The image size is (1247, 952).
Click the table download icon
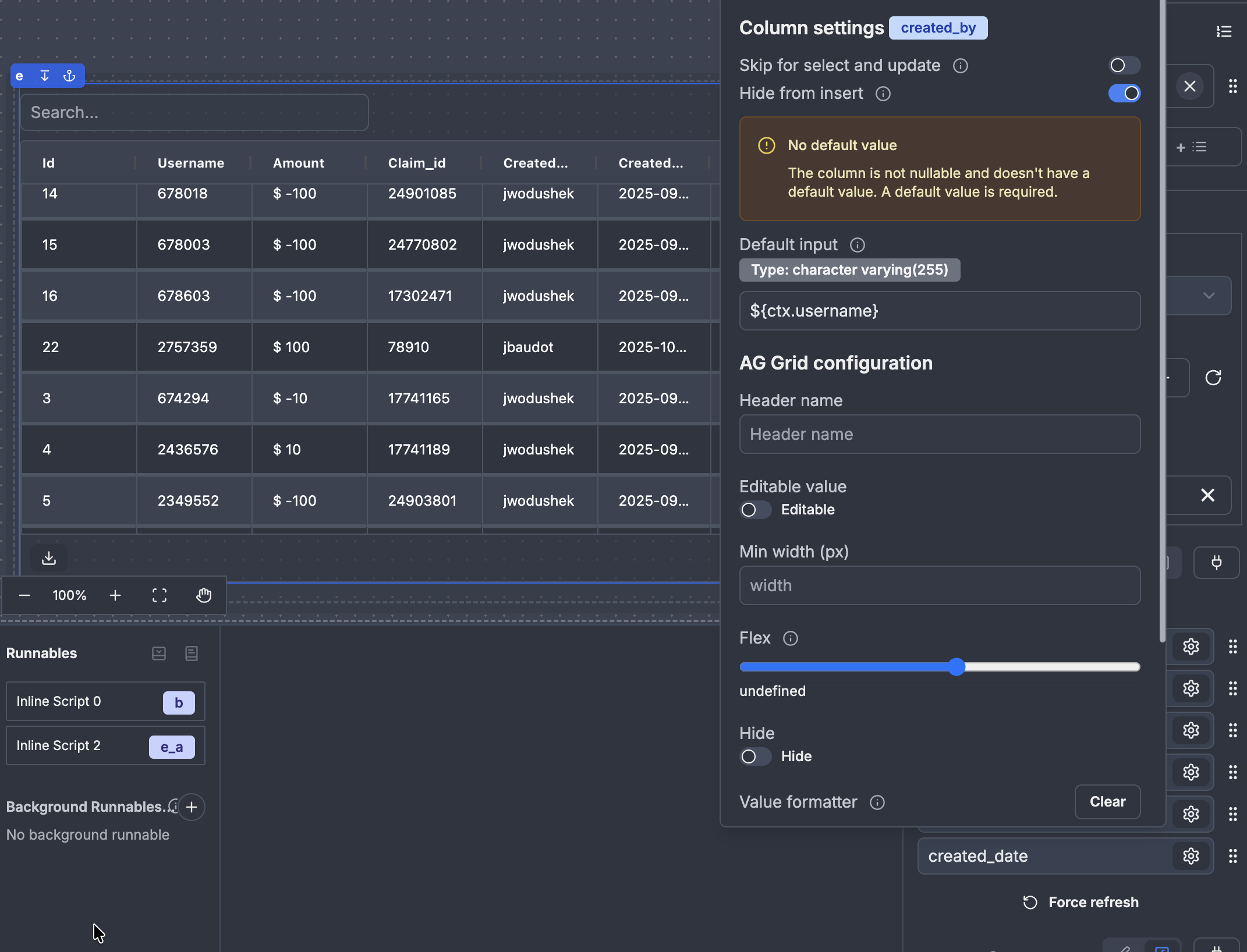point(49,558)
